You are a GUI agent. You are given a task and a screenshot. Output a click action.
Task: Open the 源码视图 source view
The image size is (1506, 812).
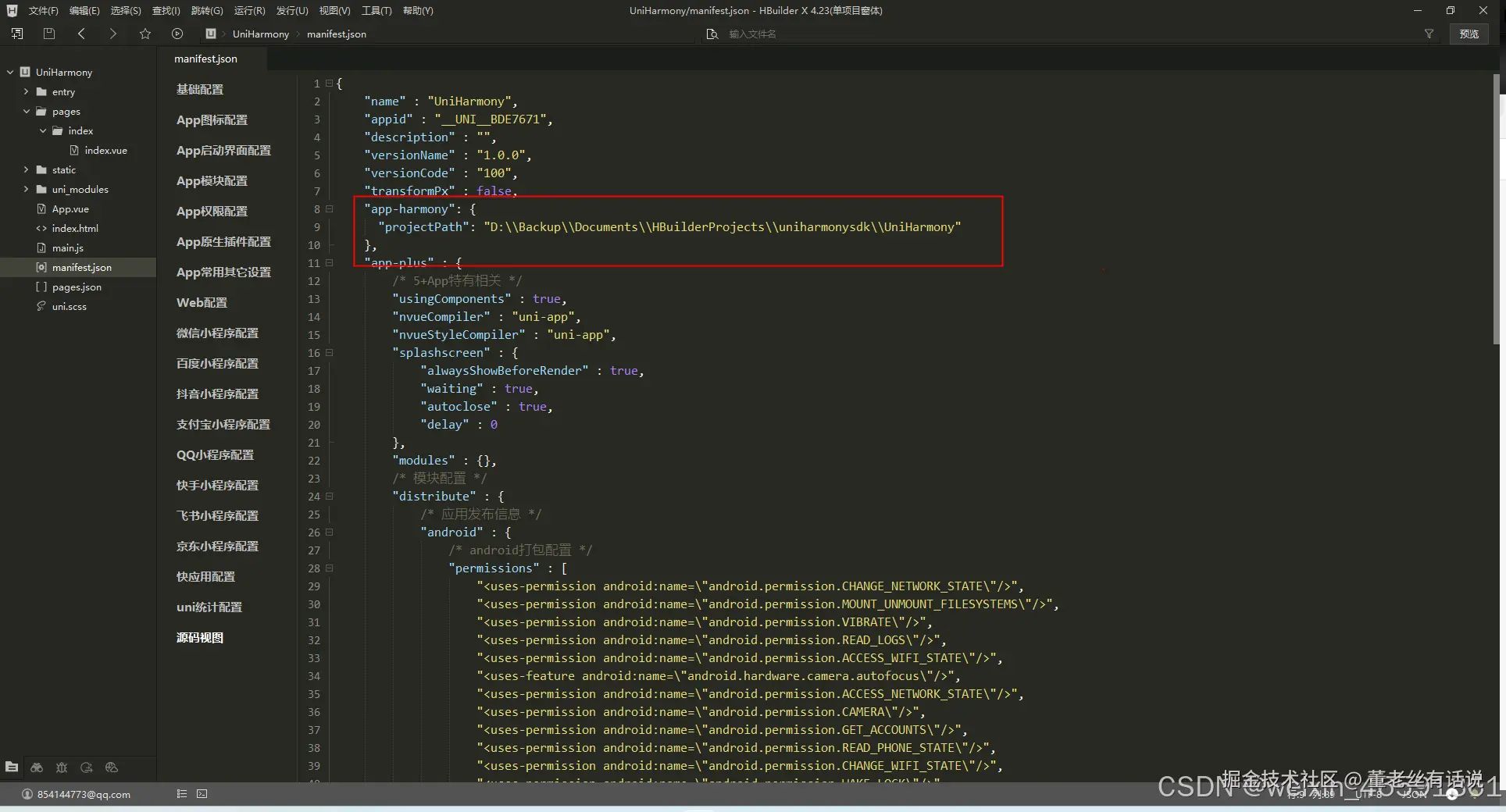[200, 637]
